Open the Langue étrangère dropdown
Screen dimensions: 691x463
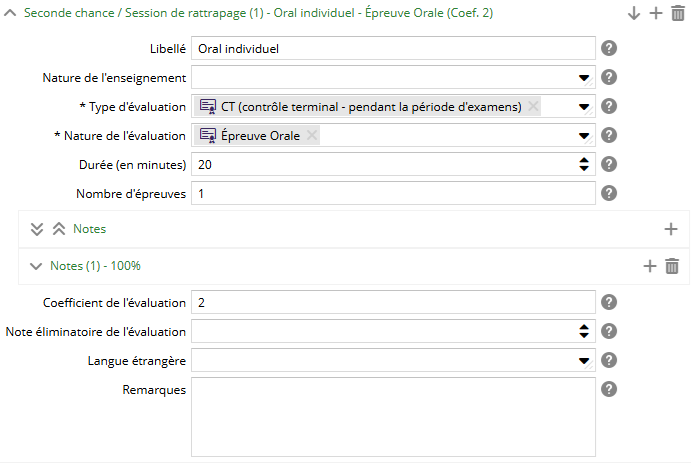(x=584, y=360)
